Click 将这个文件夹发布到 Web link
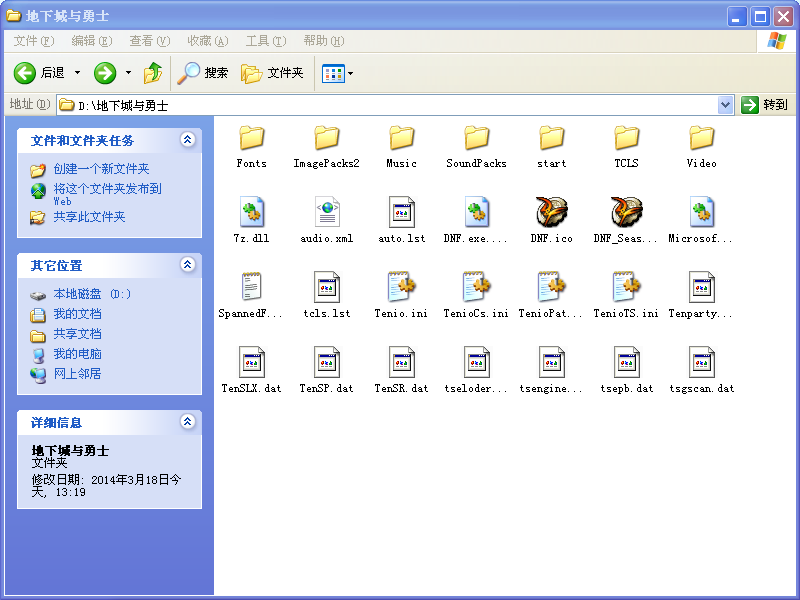This screenshot has width=800, height=600. (107, 194)
